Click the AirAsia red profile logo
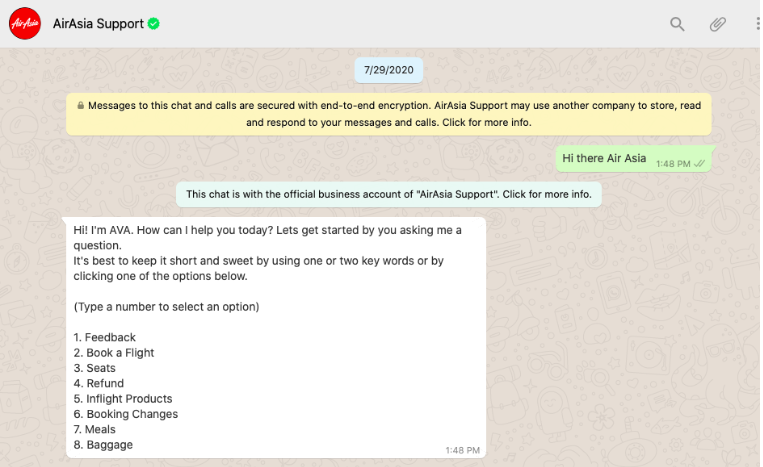The width and height of the screenshot is (763, 467). click(25, 23)
